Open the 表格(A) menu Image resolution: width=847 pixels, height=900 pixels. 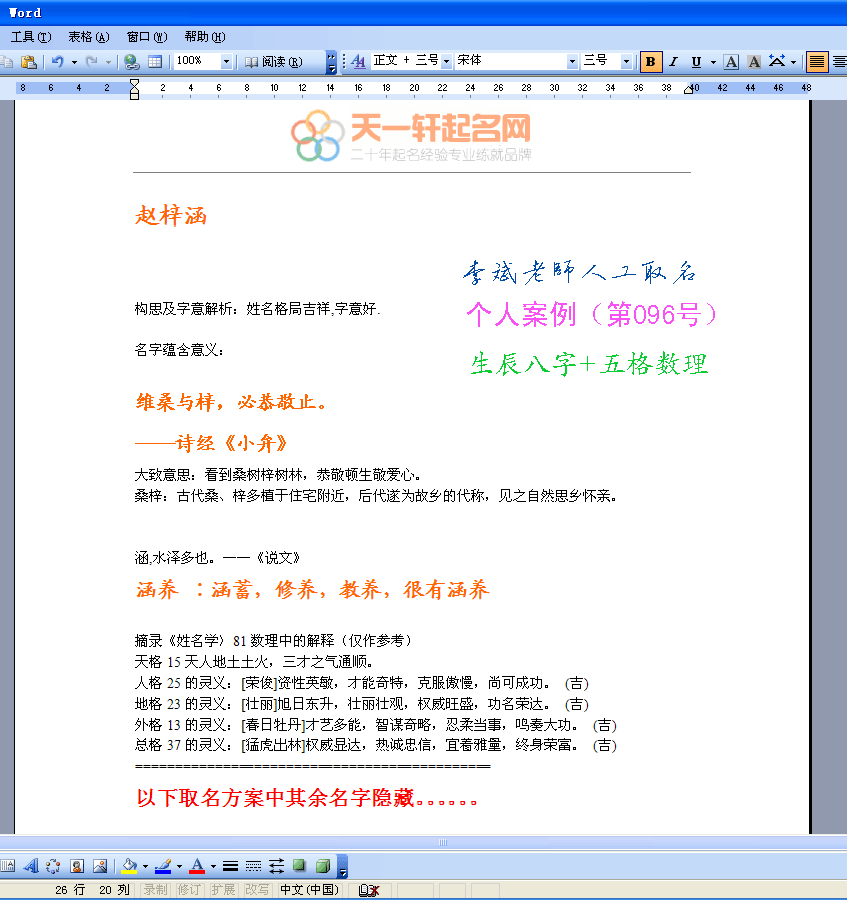point(88,37)
